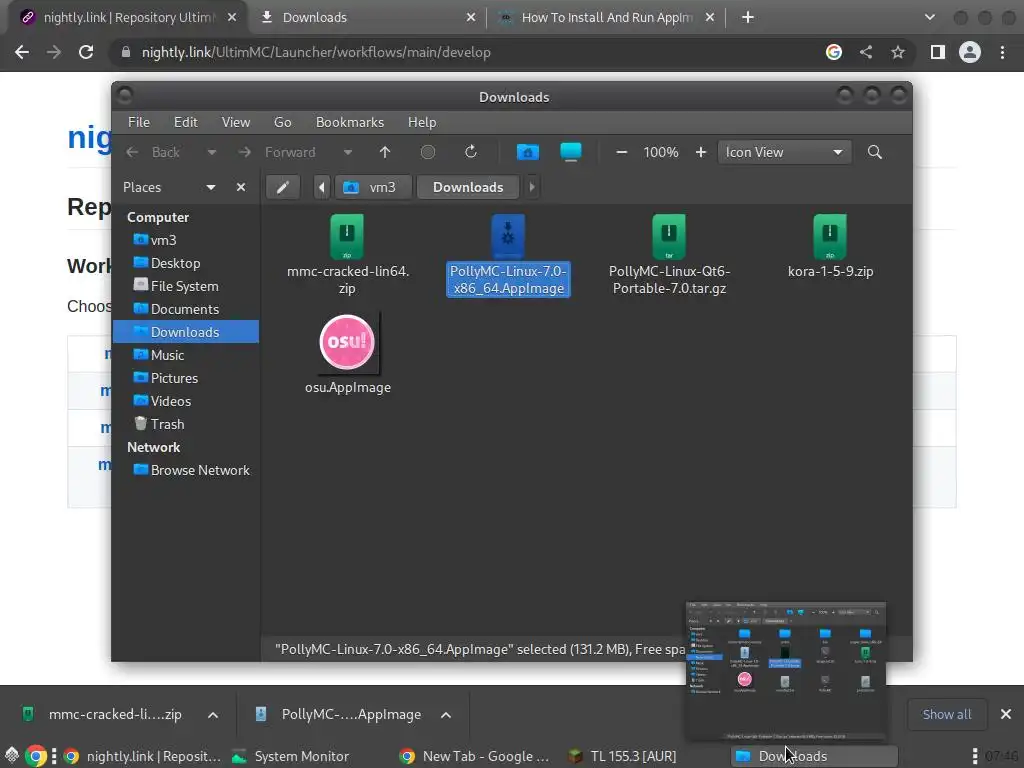Select File System in the sidebar
The image size is (1024, 768).
[x=186, y=286]
